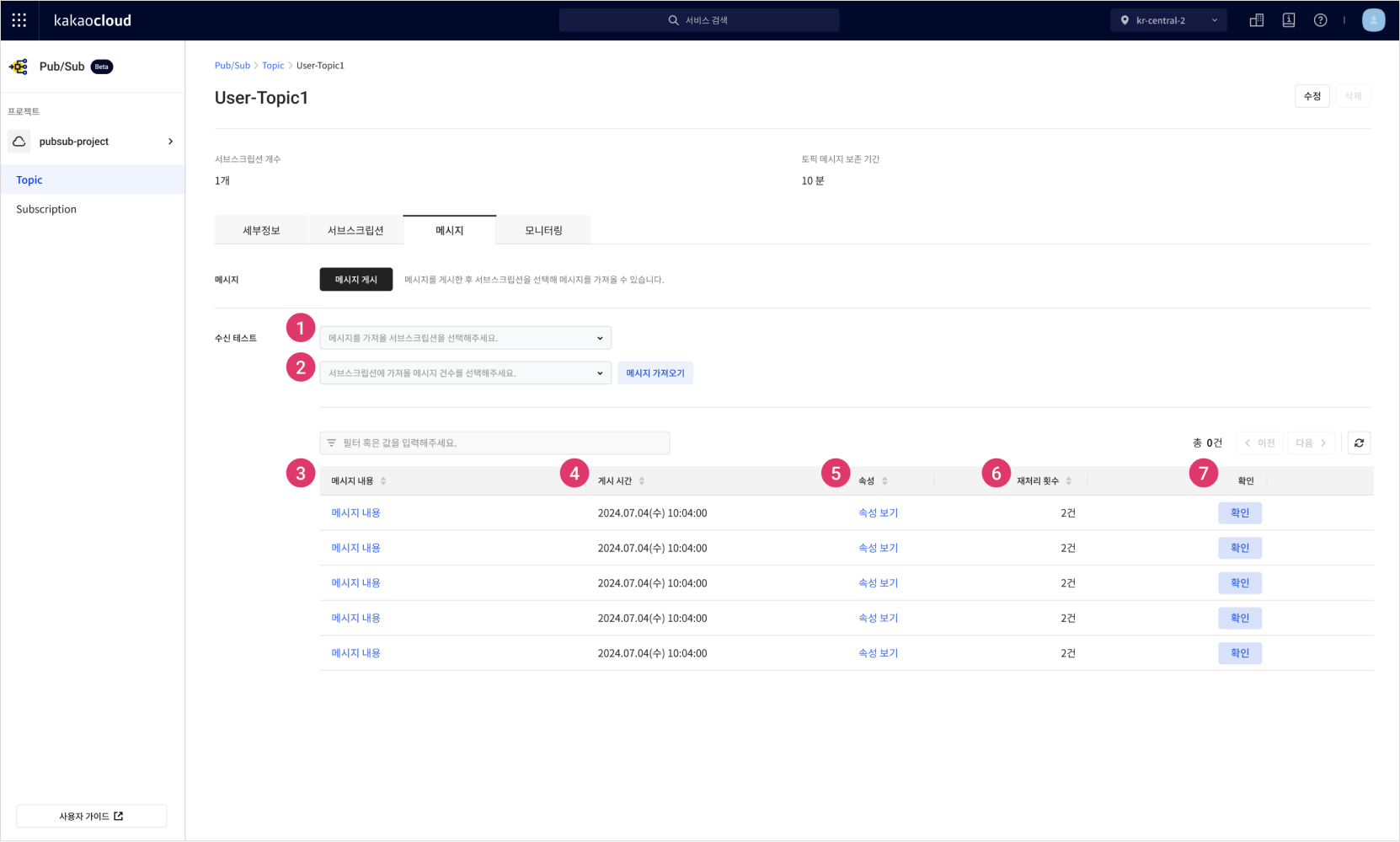
Task: Open 메시지 내용 link in fifth row
Action: click(x=355, y=653)
